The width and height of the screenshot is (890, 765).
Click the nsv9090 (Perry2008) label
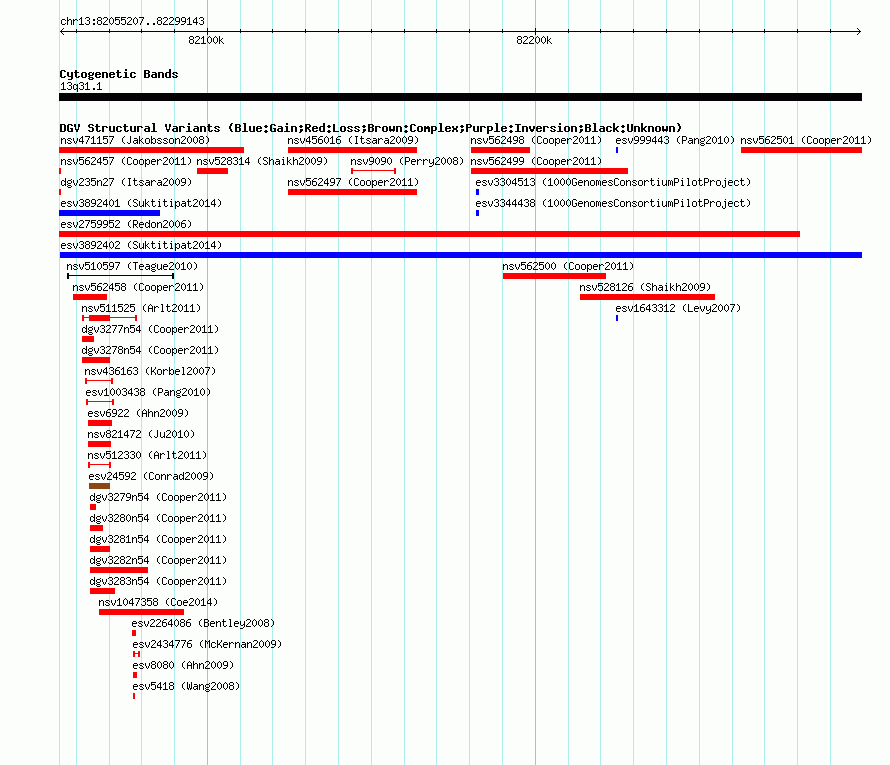click(407, 161)
